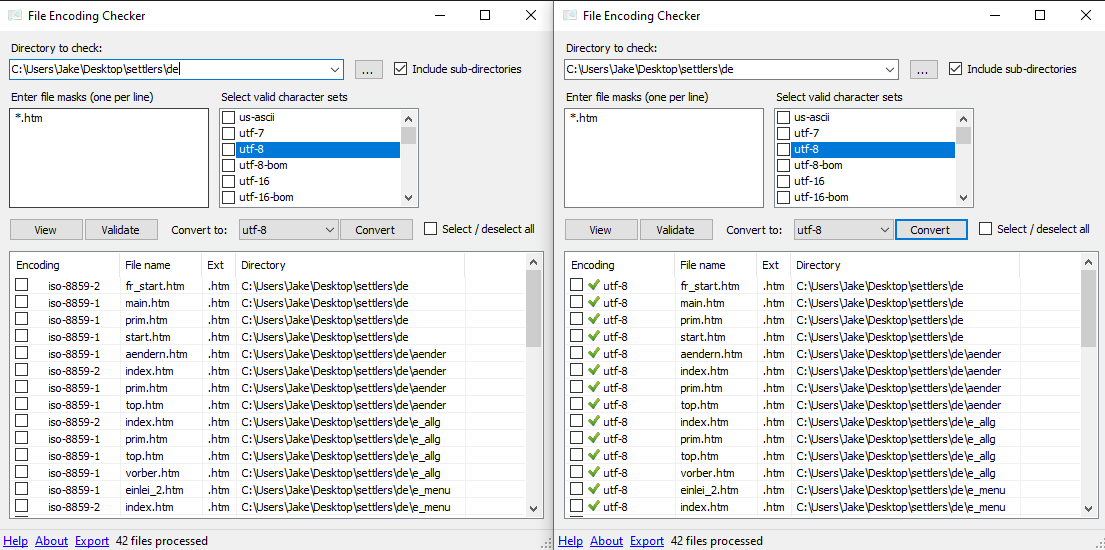This screenshot has height=550, width=1105.
Task: Select start.htm file name in left window
Action: click(148, 336)
